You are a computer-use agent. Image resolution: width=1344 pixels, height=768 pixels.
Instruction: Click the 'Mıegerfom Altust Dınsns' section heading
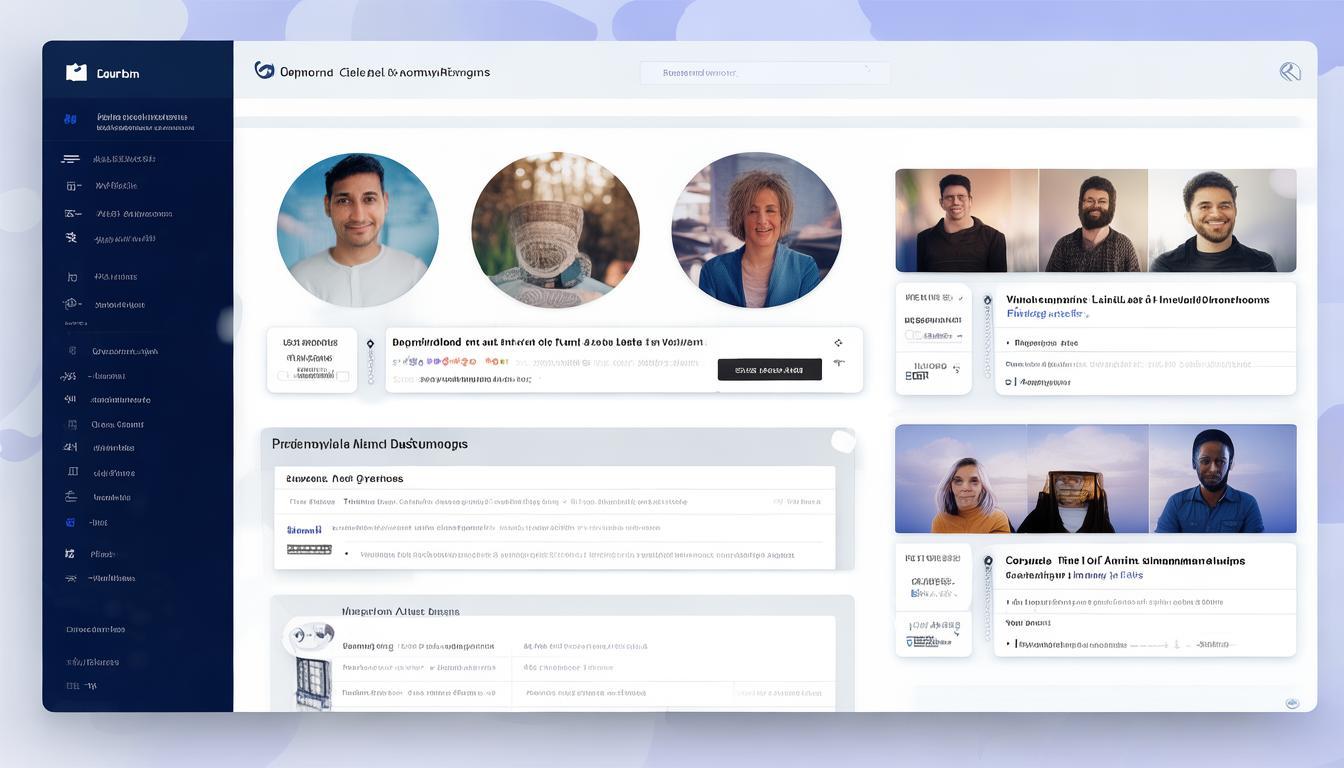[x=400, y=611]
